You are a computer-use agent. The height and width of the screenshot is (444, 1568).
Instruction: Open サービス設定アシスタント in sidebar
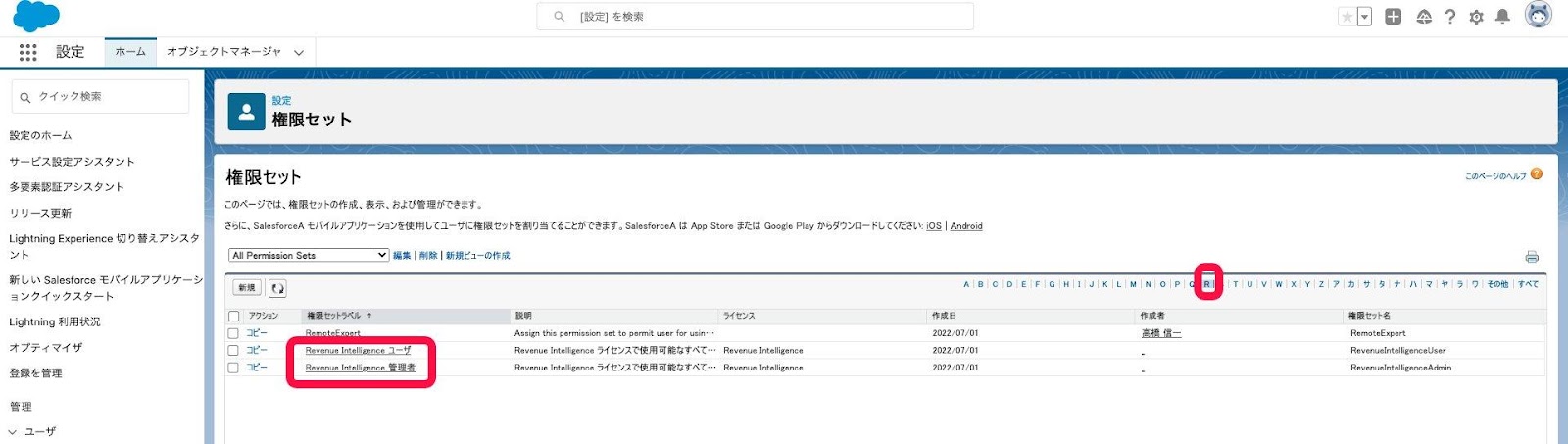coord(72,161)
